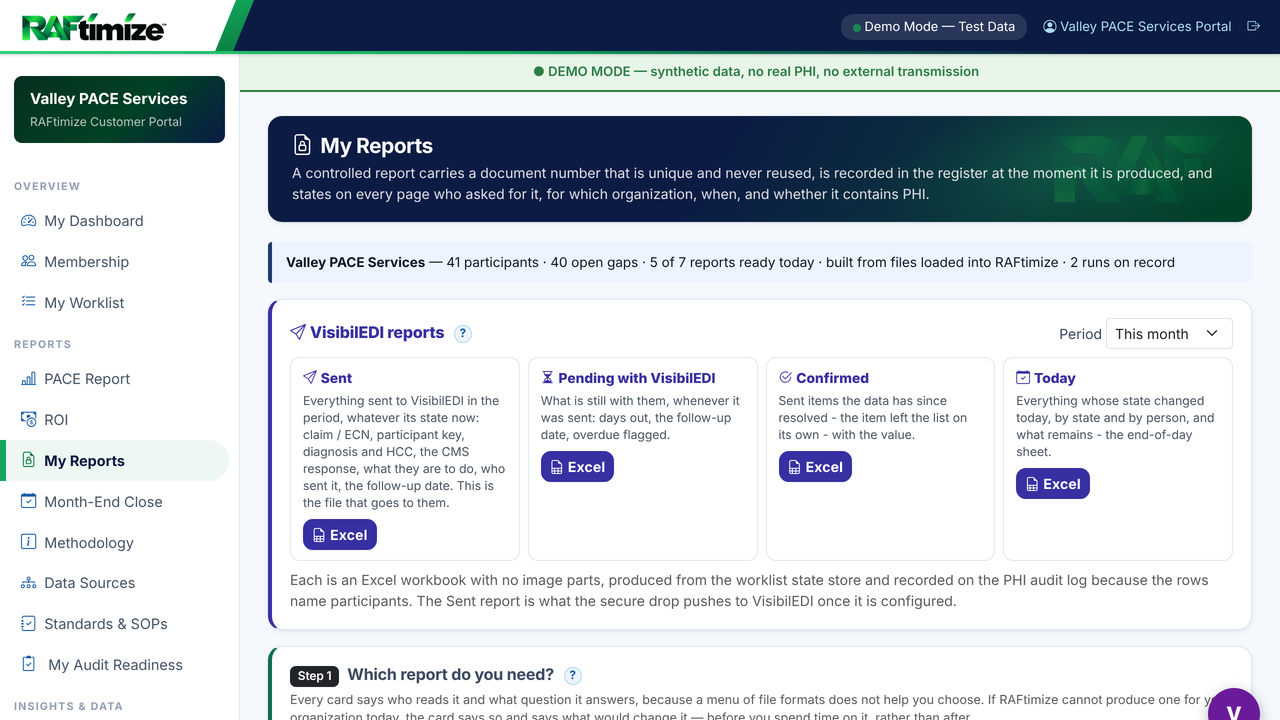Click the Month-End Close calendar icon
The width and height of the screenshot is (1280, 720).
[28, 502]
